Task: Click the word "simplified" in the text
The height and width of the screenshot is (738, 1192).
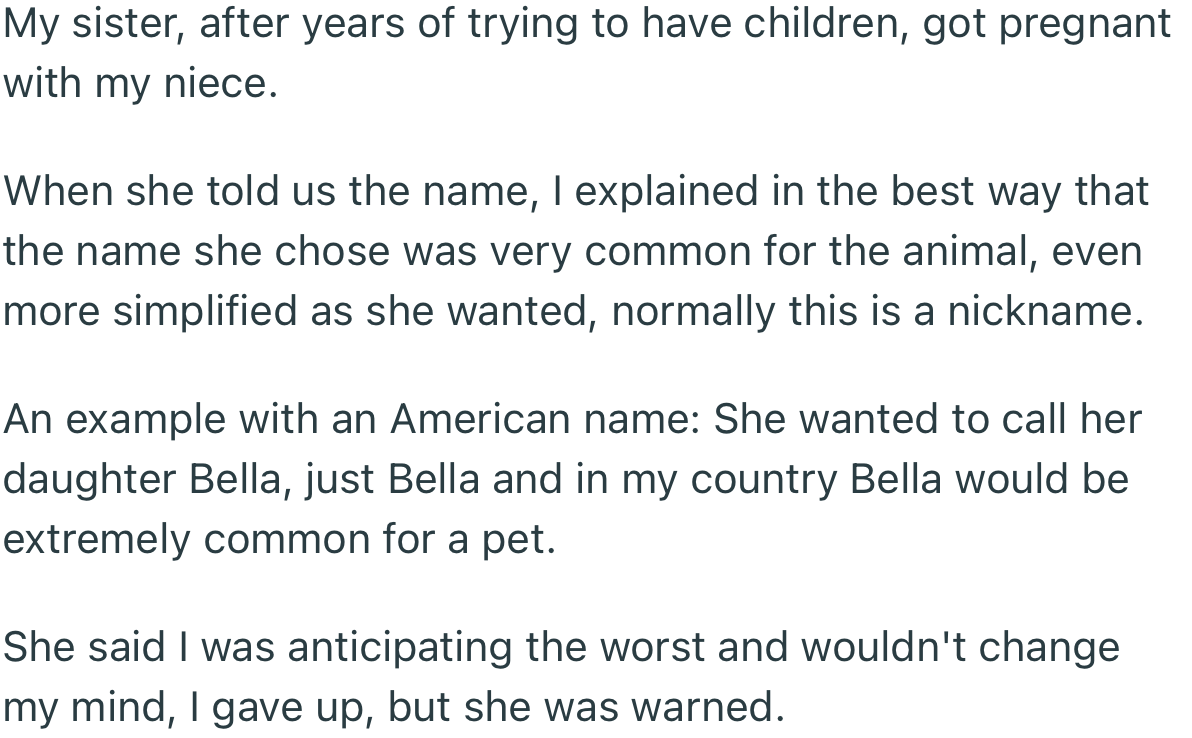Action: (204, 311)
